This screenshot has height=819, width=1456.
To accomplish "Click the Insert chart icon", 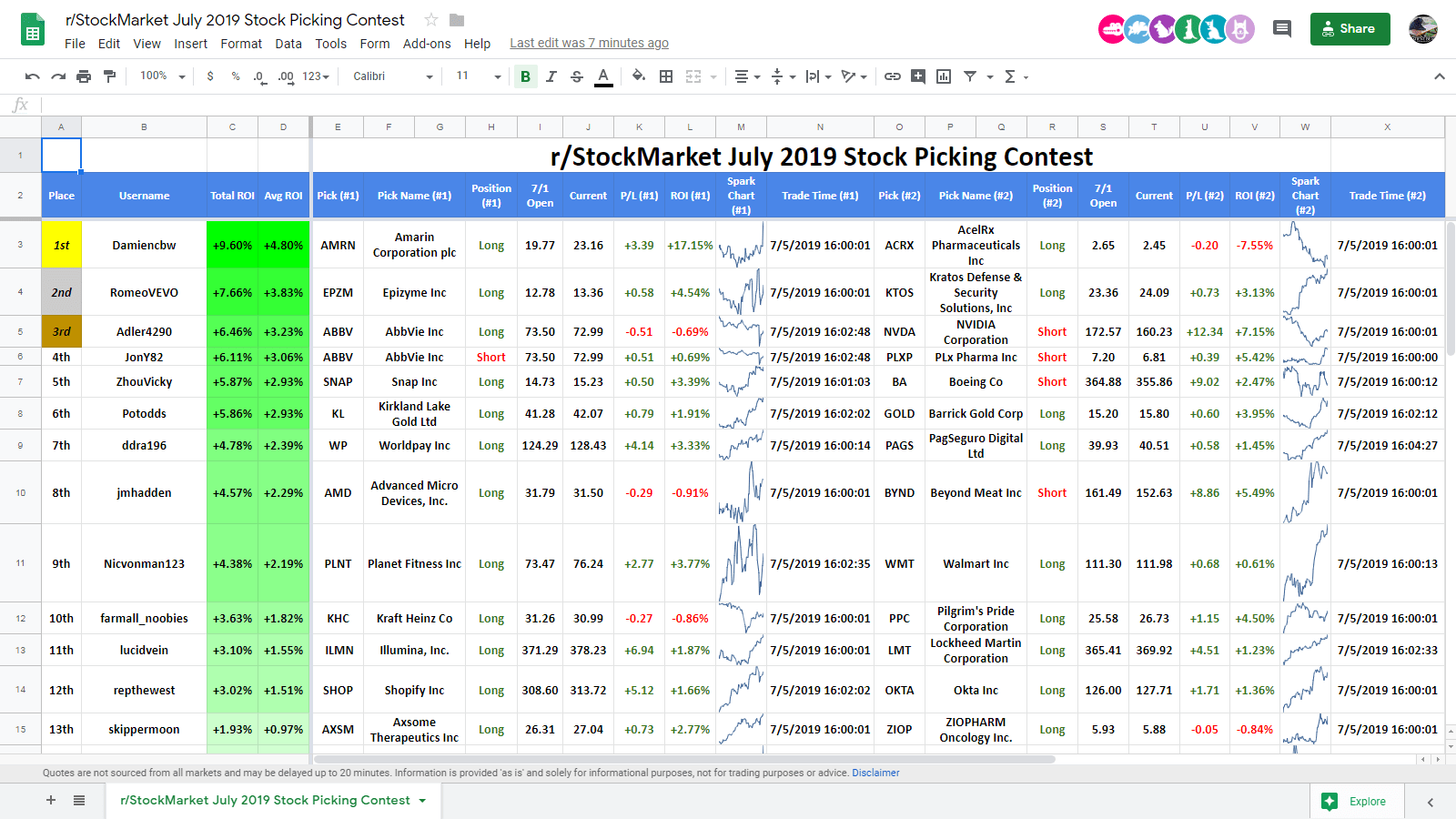I will [x=944, y=76].
